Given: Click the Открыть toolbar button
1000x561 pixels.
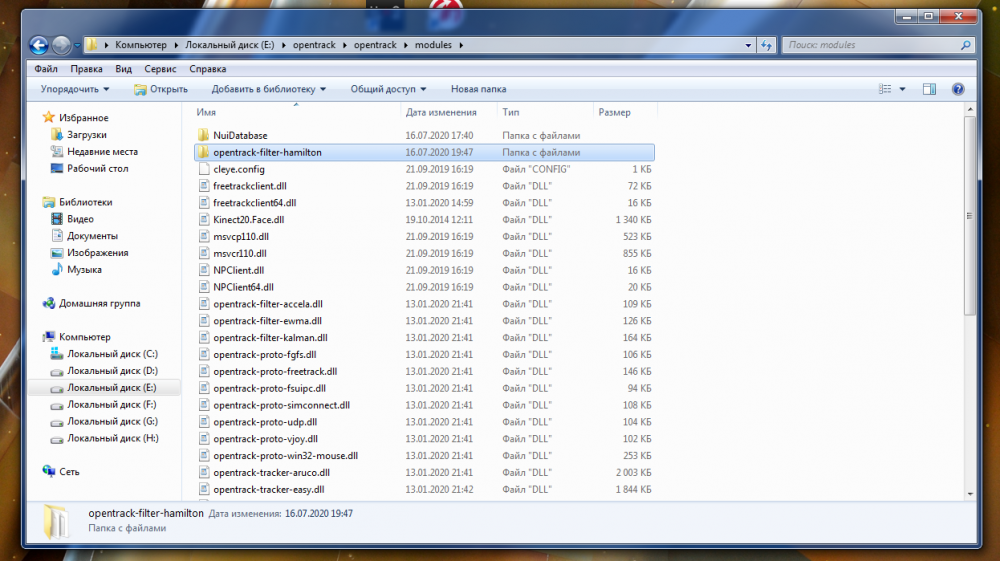Looking at the screenshot, I should point(161,89).
